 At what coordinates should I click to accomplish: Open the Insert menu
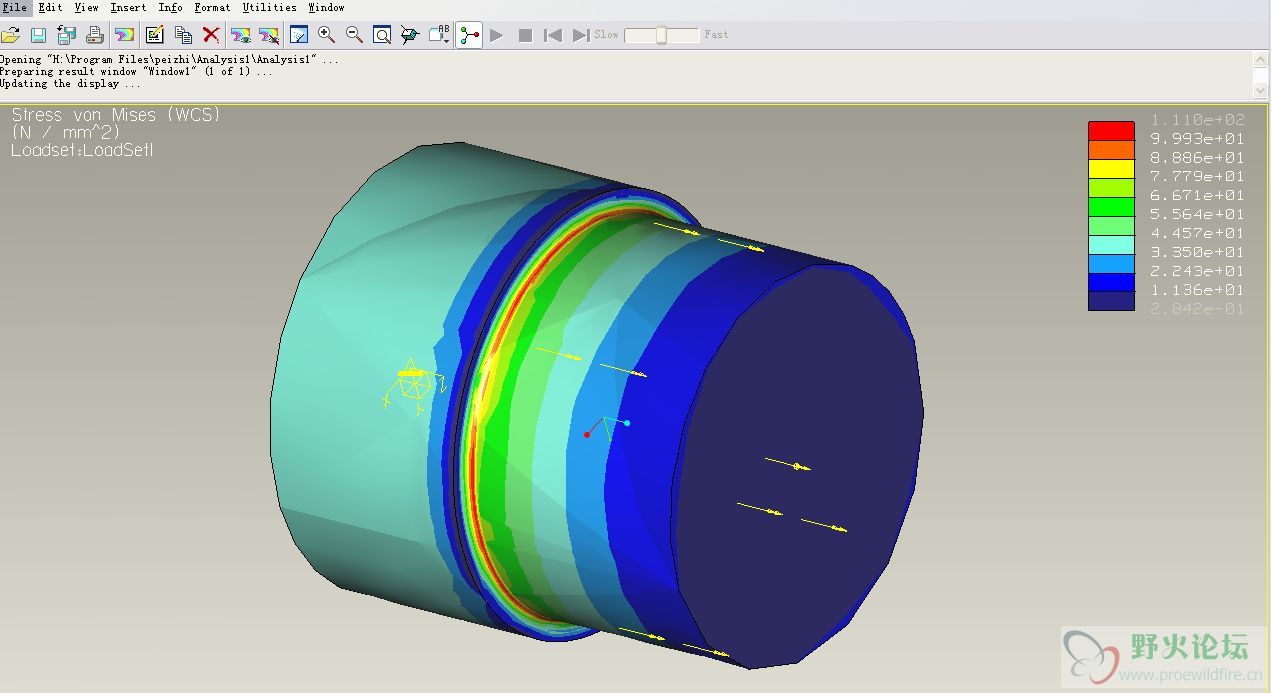tap(128, 7)
